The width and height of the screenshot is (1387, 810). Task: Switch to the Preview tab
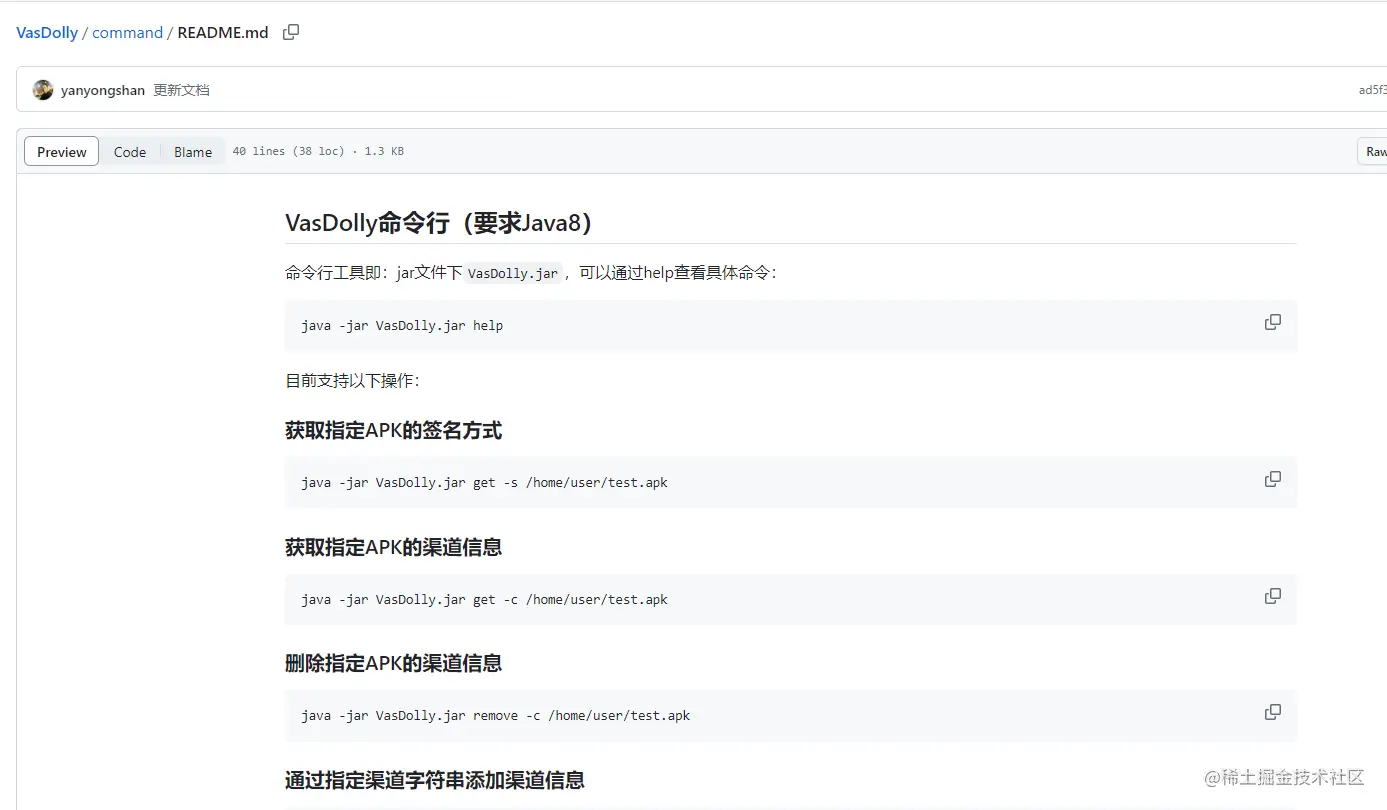(62, 152)
